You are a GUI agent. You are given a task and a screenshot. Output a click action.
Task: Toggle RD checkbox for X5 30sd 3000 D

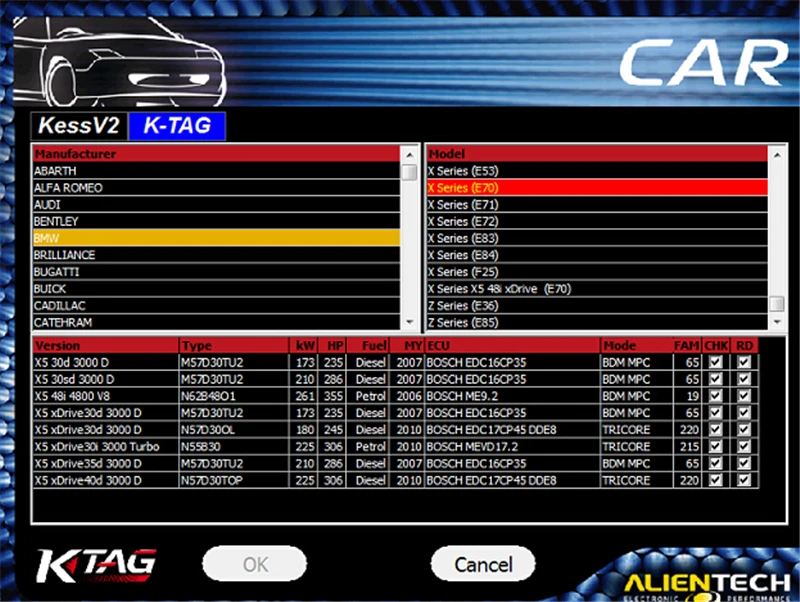point(744,379)
